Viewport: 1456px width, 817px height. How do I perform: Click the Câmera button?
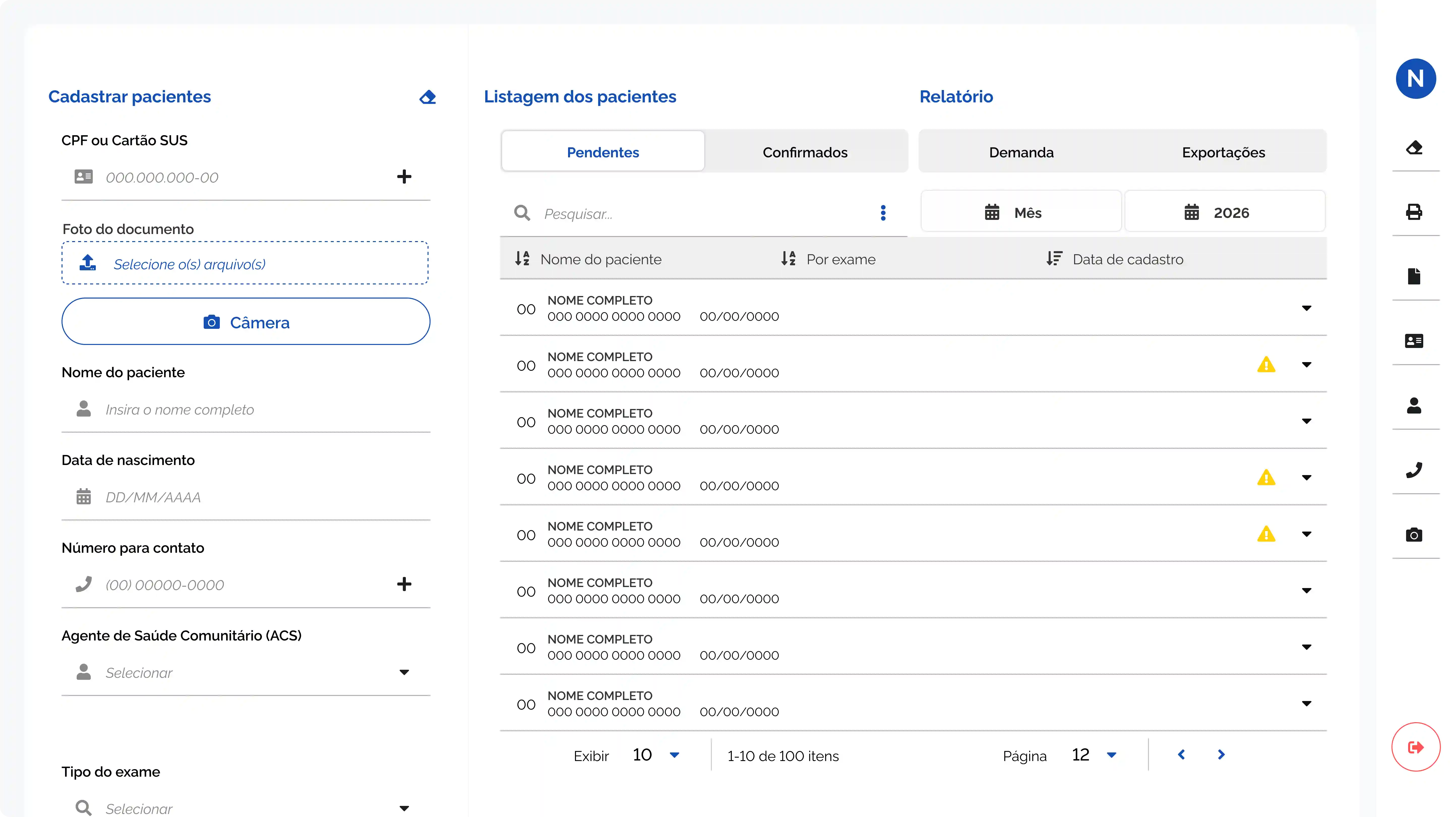point(246,322)
